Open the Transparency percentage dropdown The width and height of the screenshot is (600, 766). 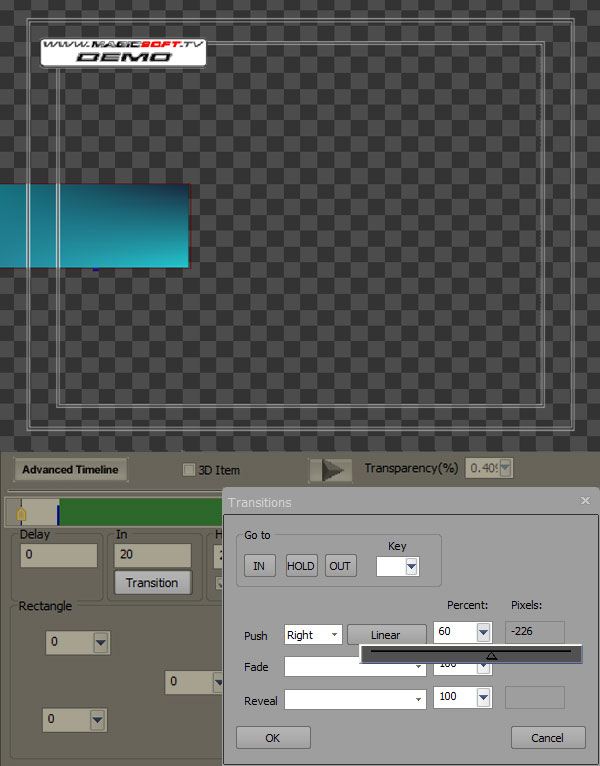pos(506,468)
